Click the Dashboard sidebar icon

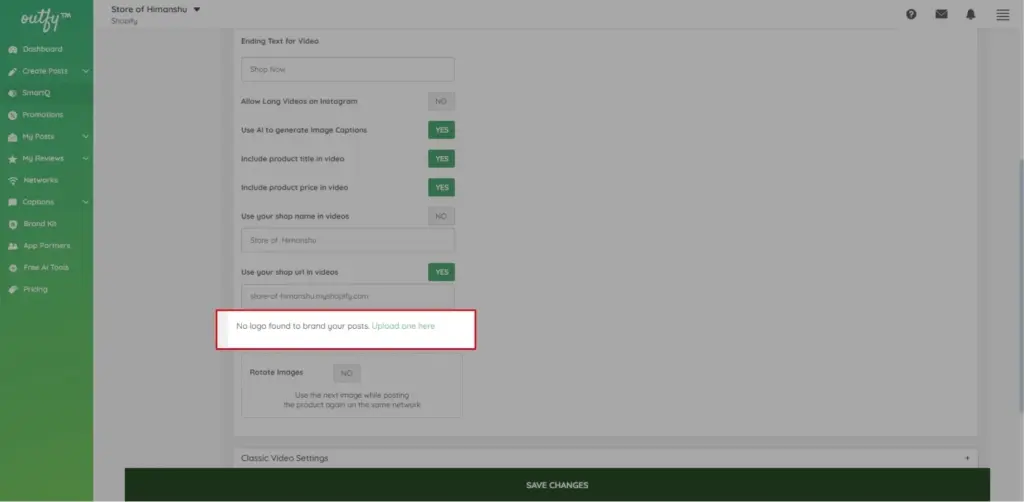tap(12, 49)
